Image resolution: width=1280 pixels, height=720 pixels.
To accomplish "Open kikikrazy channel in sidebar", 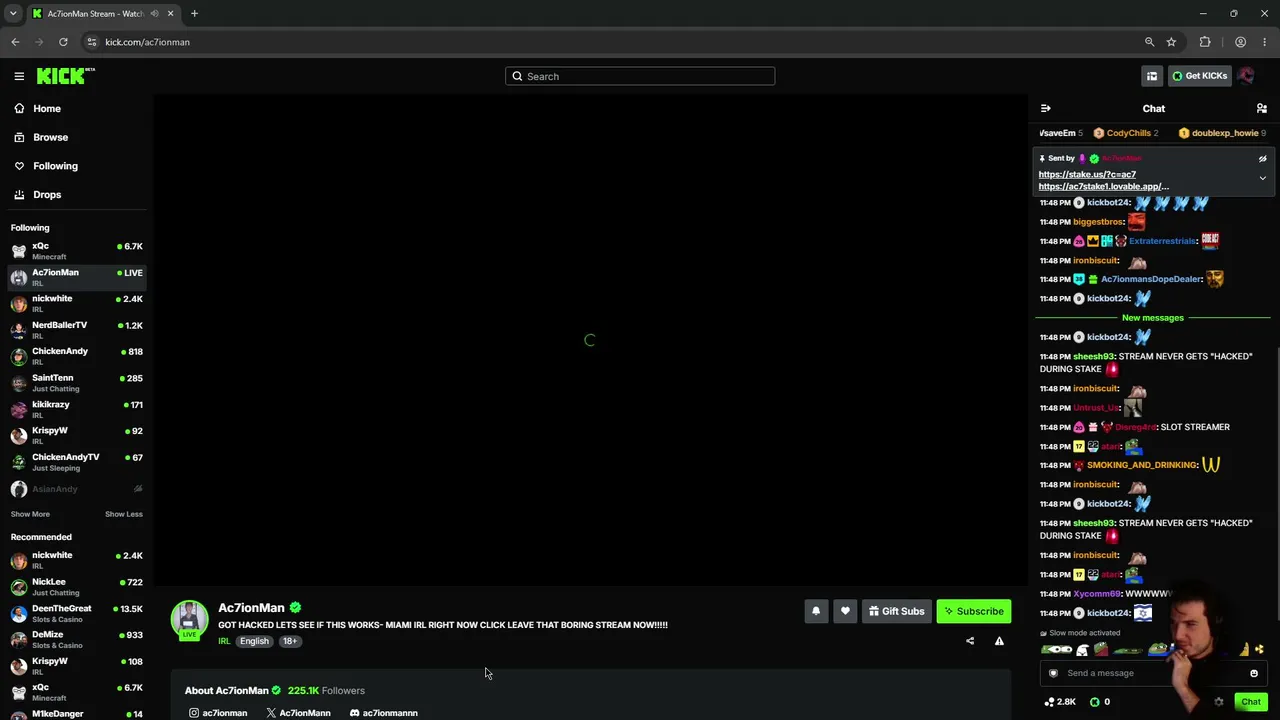I will [x=76, y=409].
